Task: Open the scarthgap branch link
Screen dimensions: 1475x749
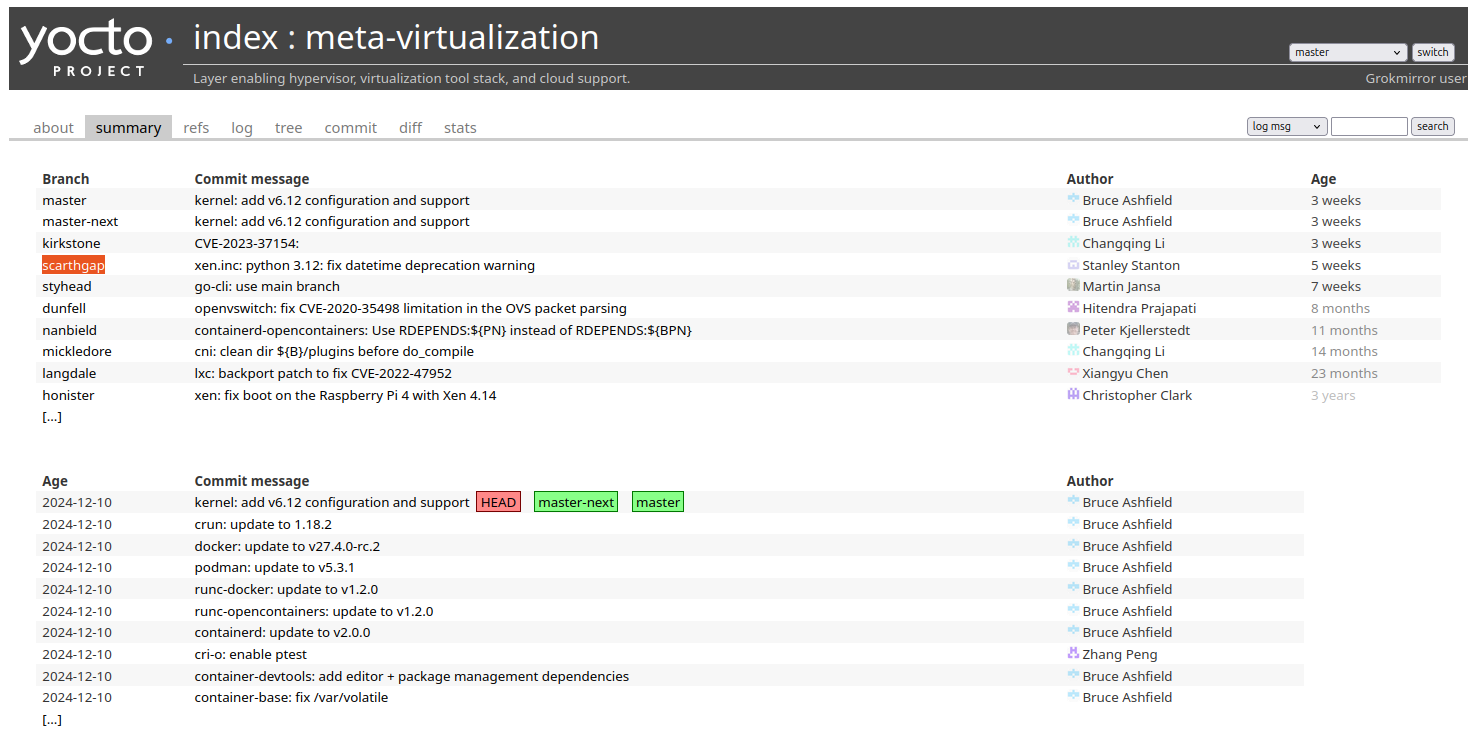Action: pyautogui.click(x=73, y=265)
